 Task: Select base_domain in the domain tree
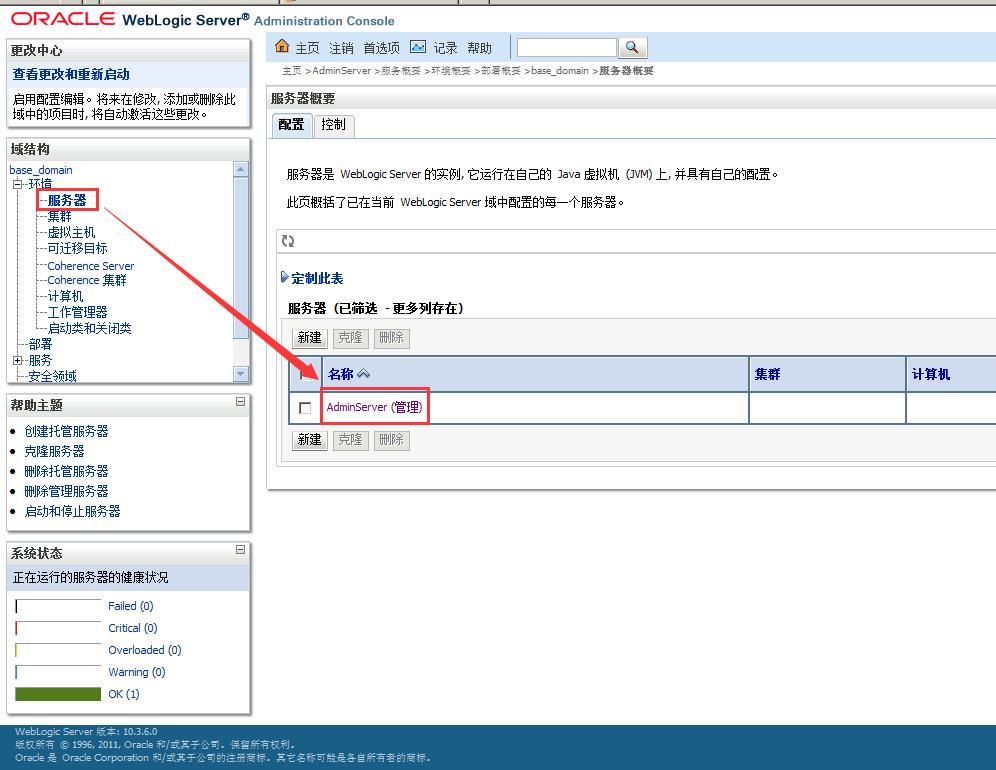(x=41, y=170)
